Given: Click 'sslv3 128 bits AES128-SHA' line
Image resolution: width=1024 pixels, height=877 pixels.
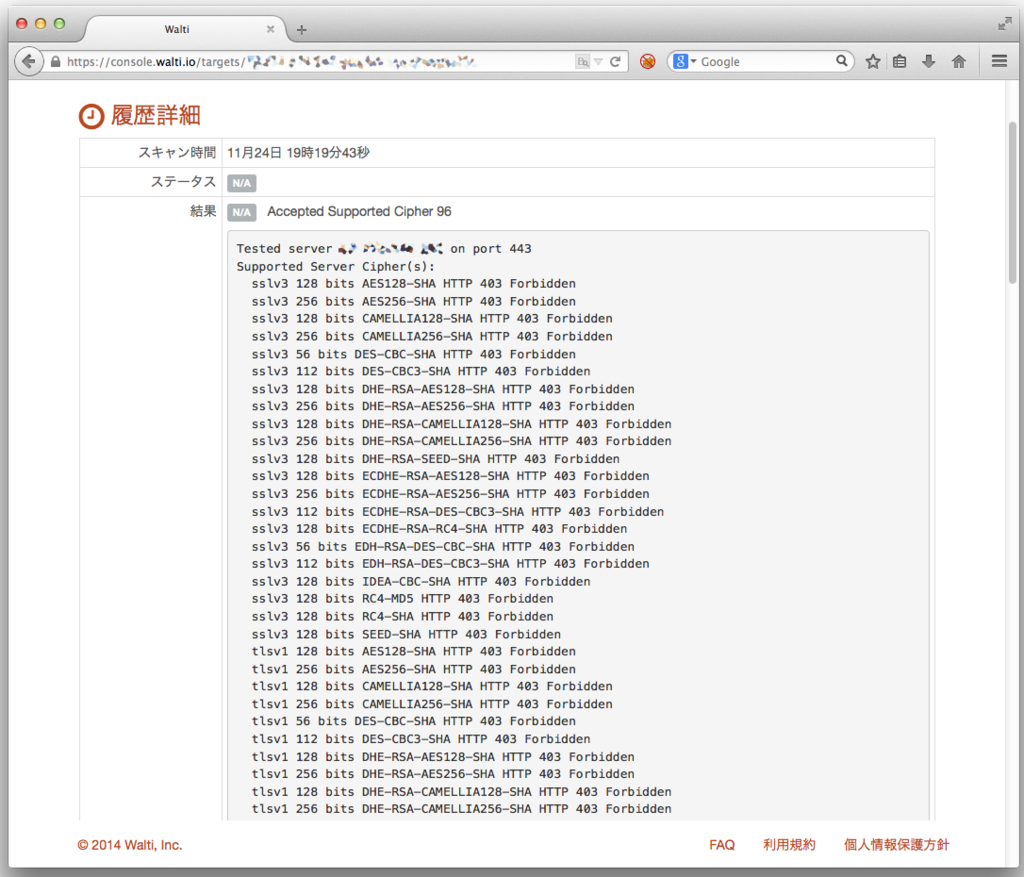Looking at the screenshot, I should click(413, 283).
